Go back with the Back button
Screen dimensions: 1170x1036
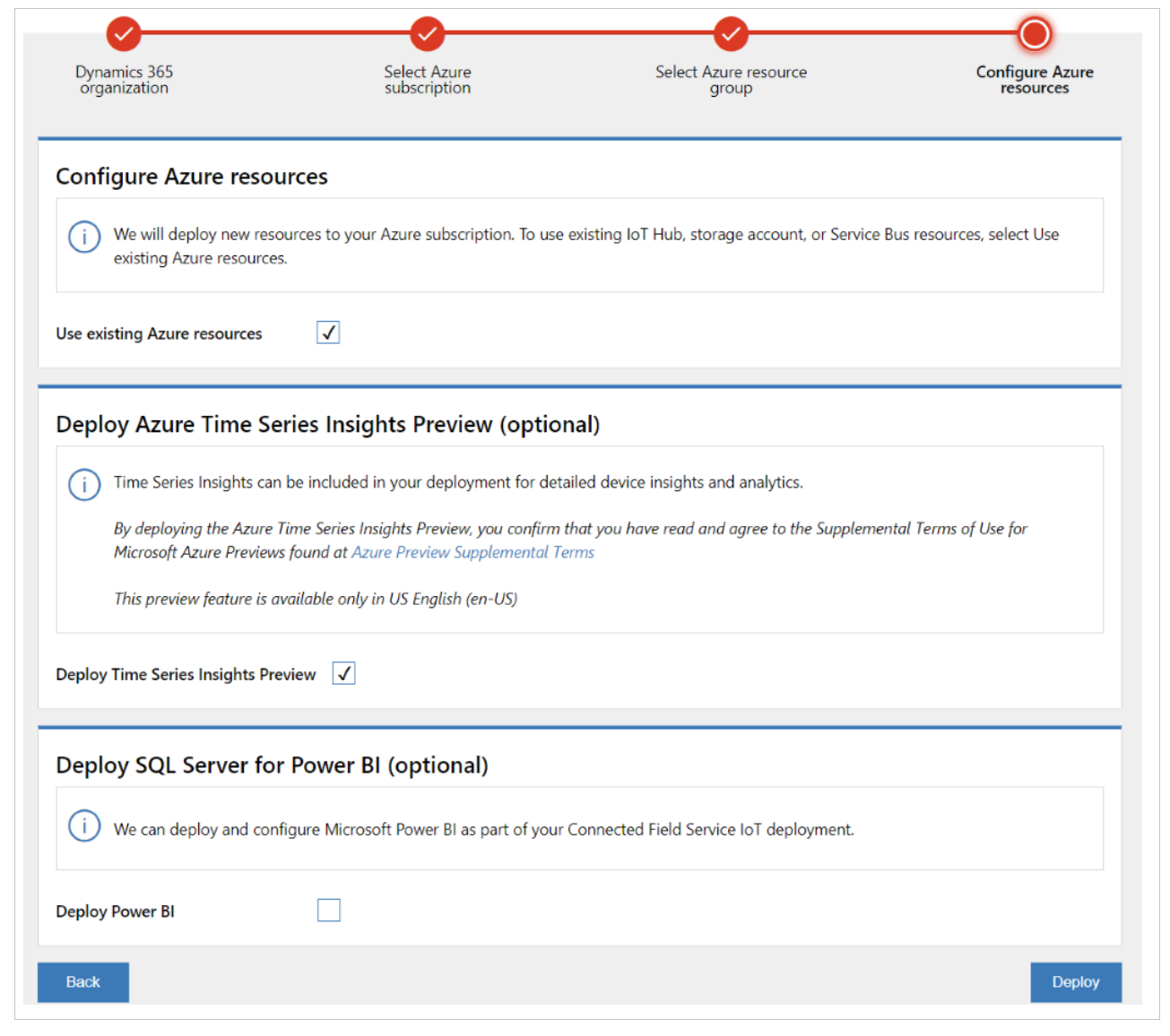83,982
